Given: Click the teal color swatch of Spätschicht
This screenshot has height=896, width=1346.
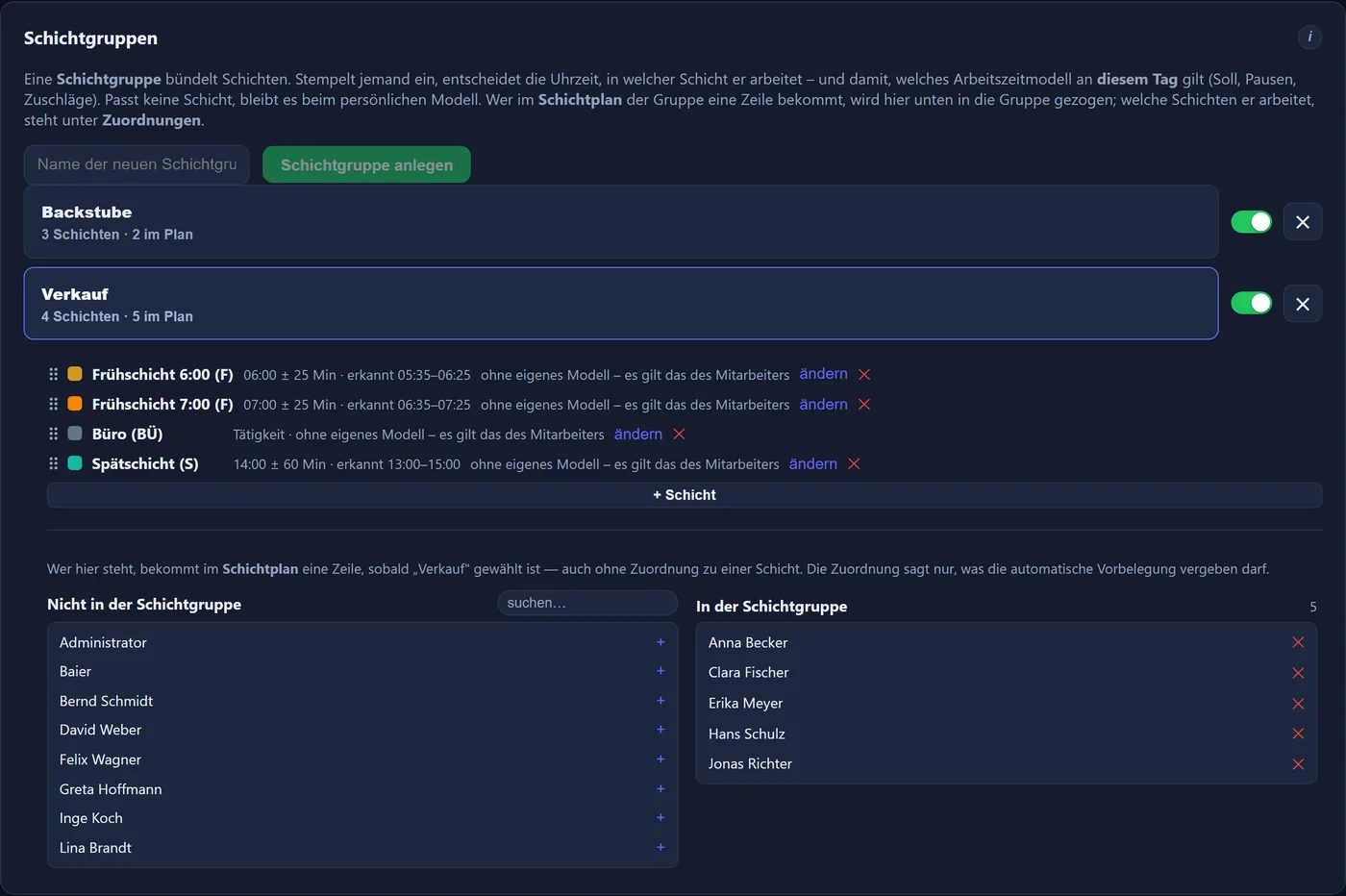Looking at the screenshot, I should pos(75,463).
